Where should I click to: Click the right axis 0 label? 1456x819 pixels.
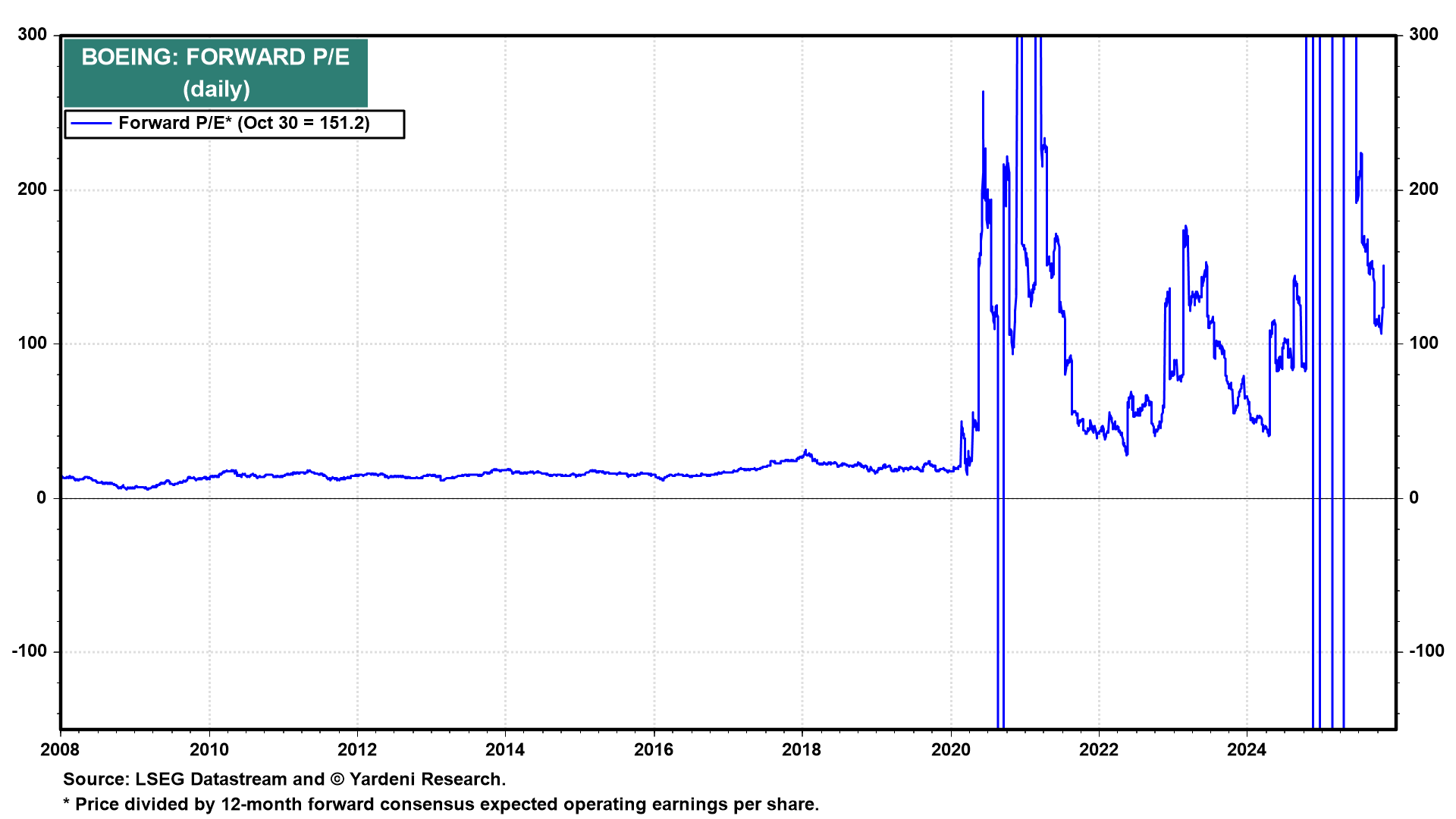1414,498
